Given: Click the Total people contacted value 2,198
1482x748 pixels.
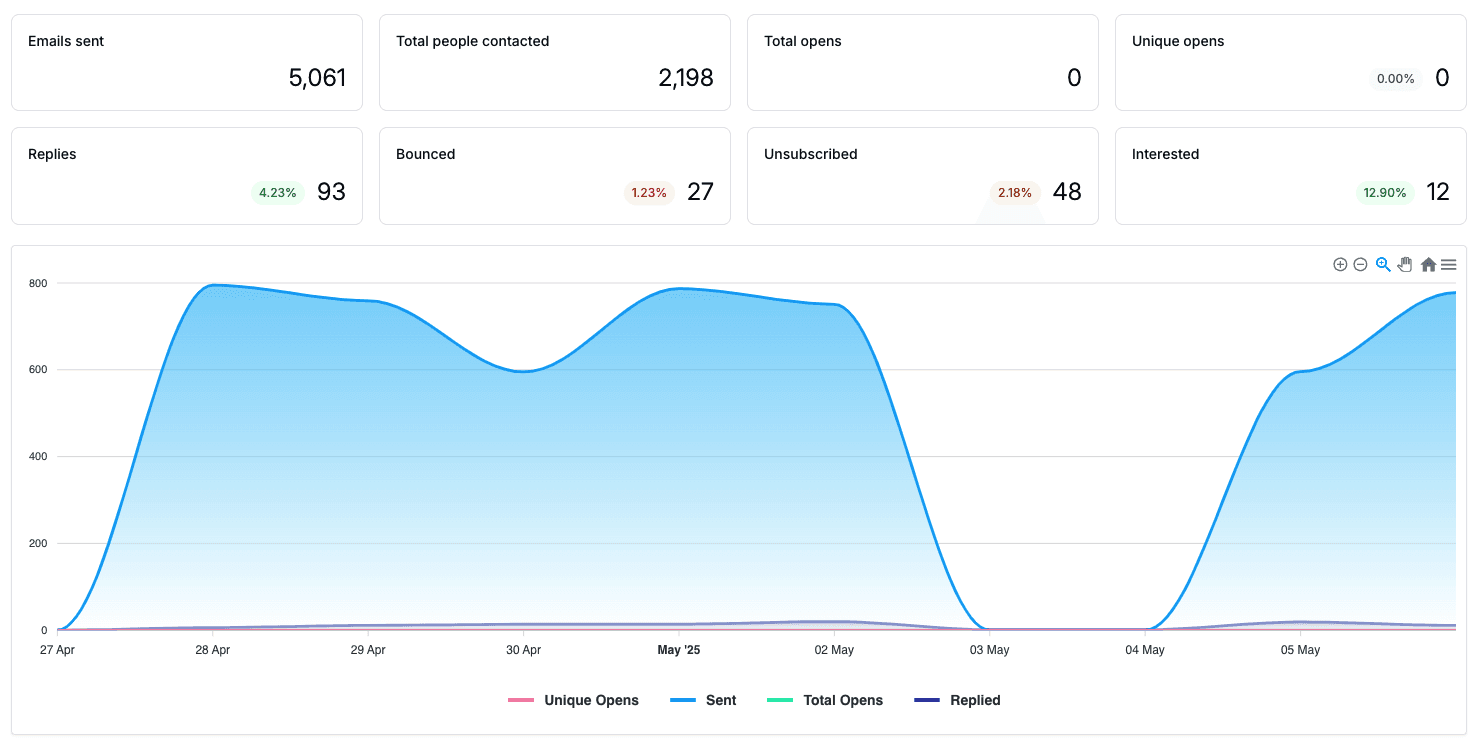Looking at the screenshot, I should [686, 78].
